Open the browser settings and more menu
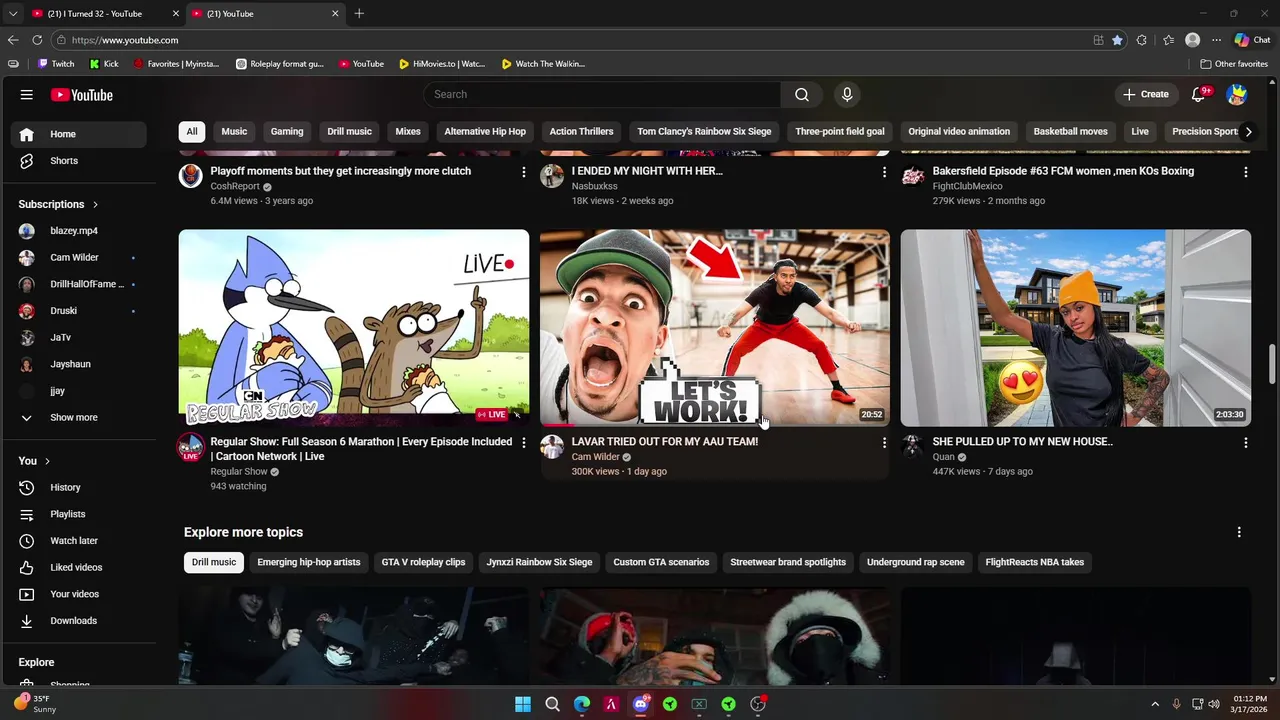The image size is (1280, 720). 1216,40
